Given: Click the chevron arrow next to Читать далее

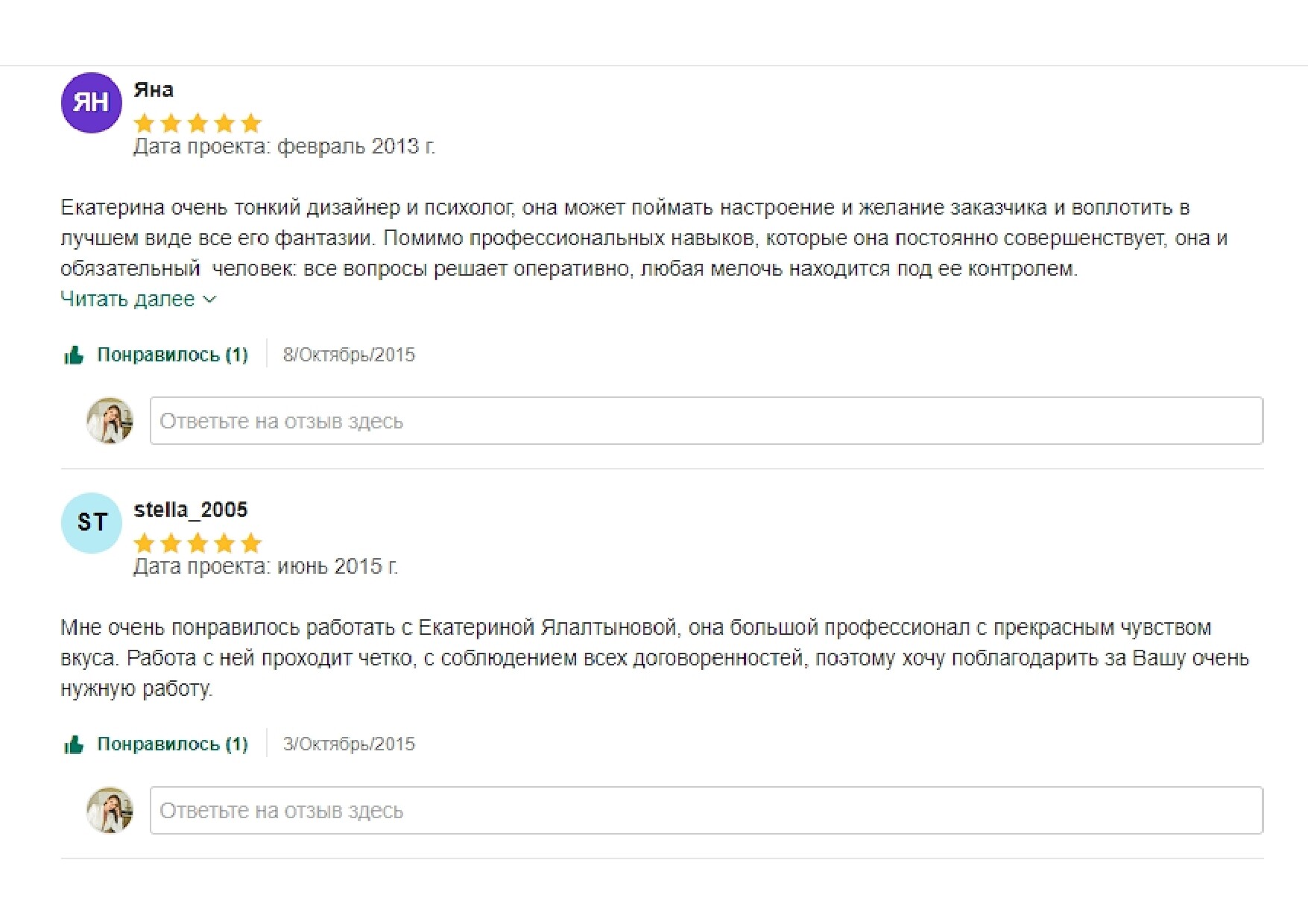Looking at the screenshot, I should [x=209, y=300].
